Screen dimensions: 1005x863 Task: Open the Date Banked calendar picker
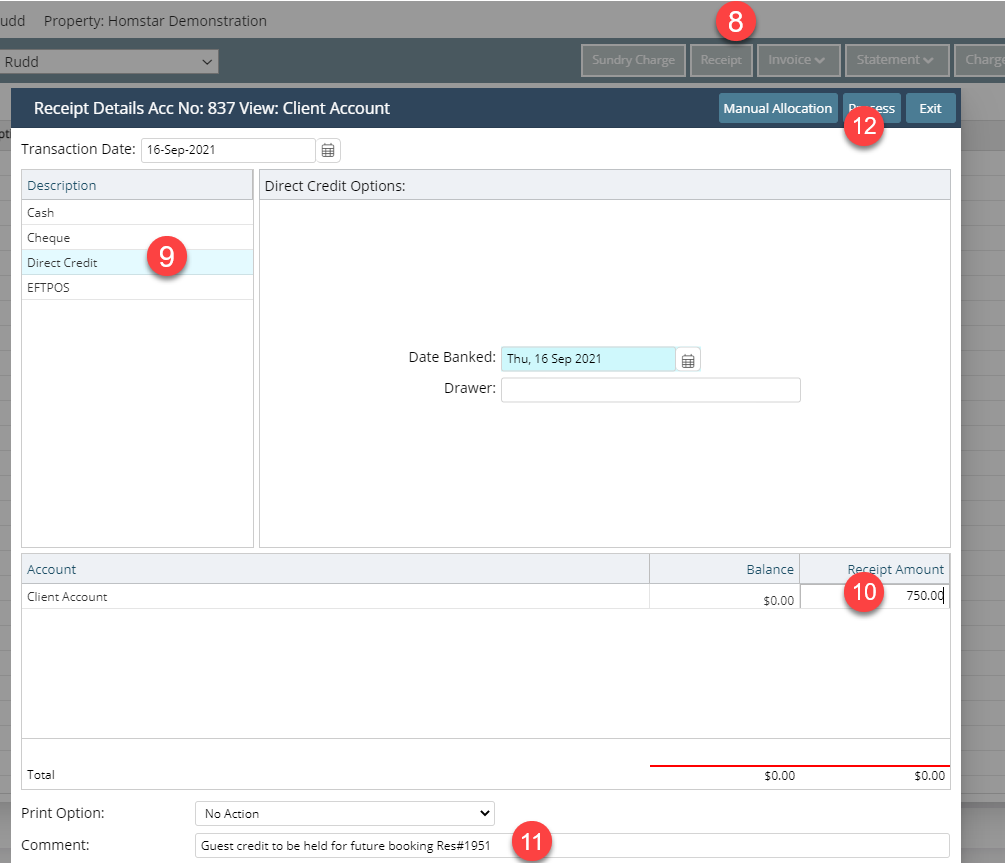(x=688, y=360)
